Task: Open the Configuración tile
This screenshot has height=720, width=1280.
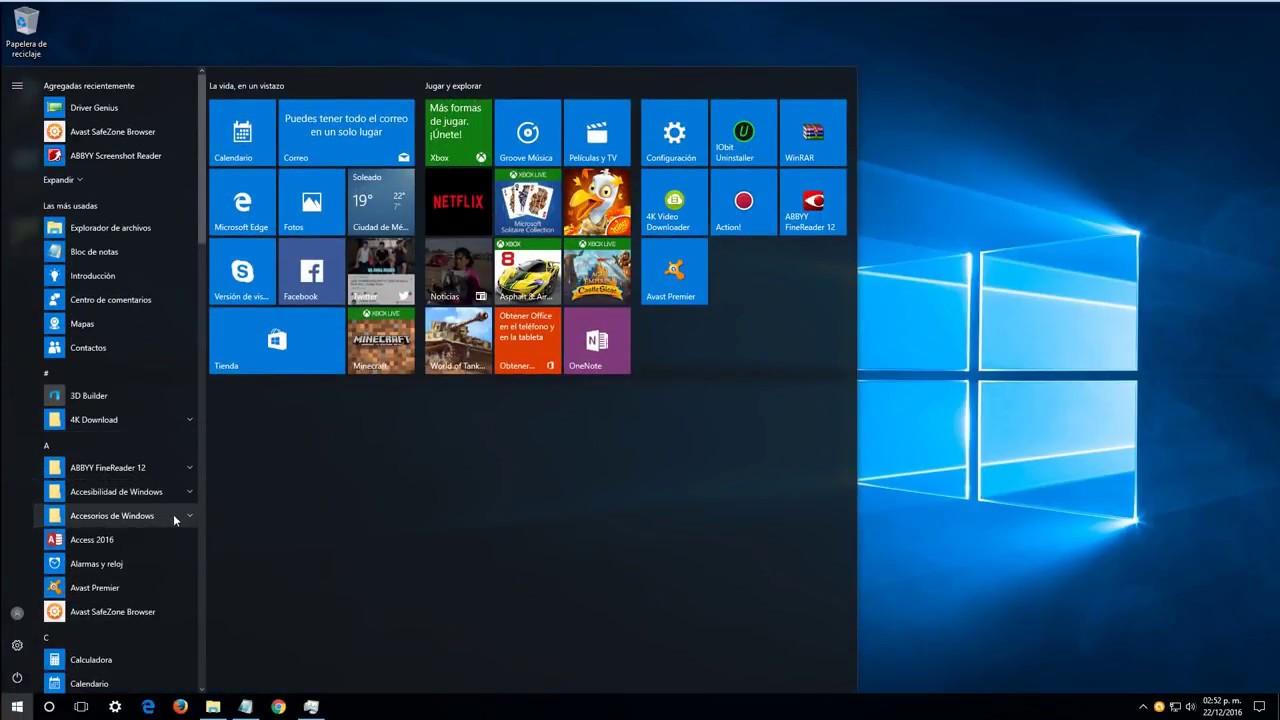Action: [674, 132]
